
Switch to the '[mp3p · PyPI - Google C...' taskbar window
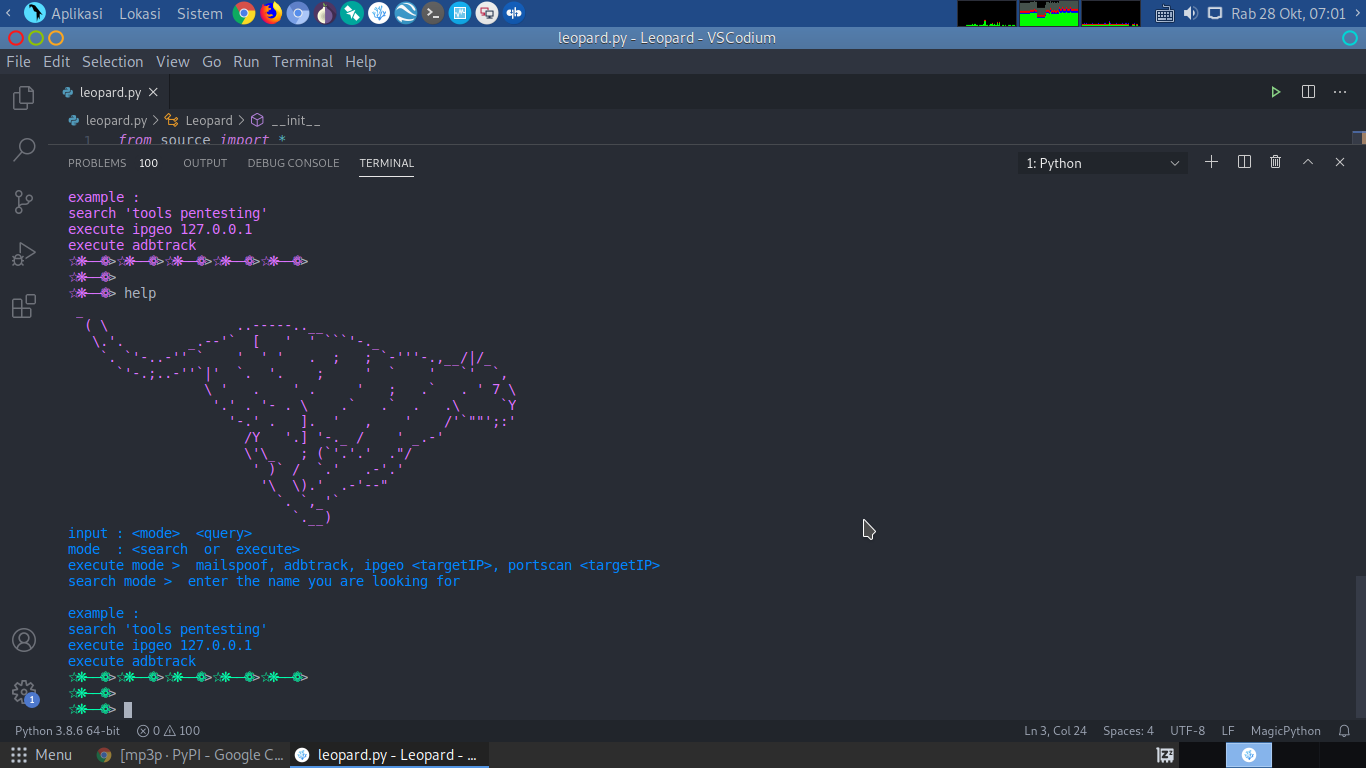(190, 755)
